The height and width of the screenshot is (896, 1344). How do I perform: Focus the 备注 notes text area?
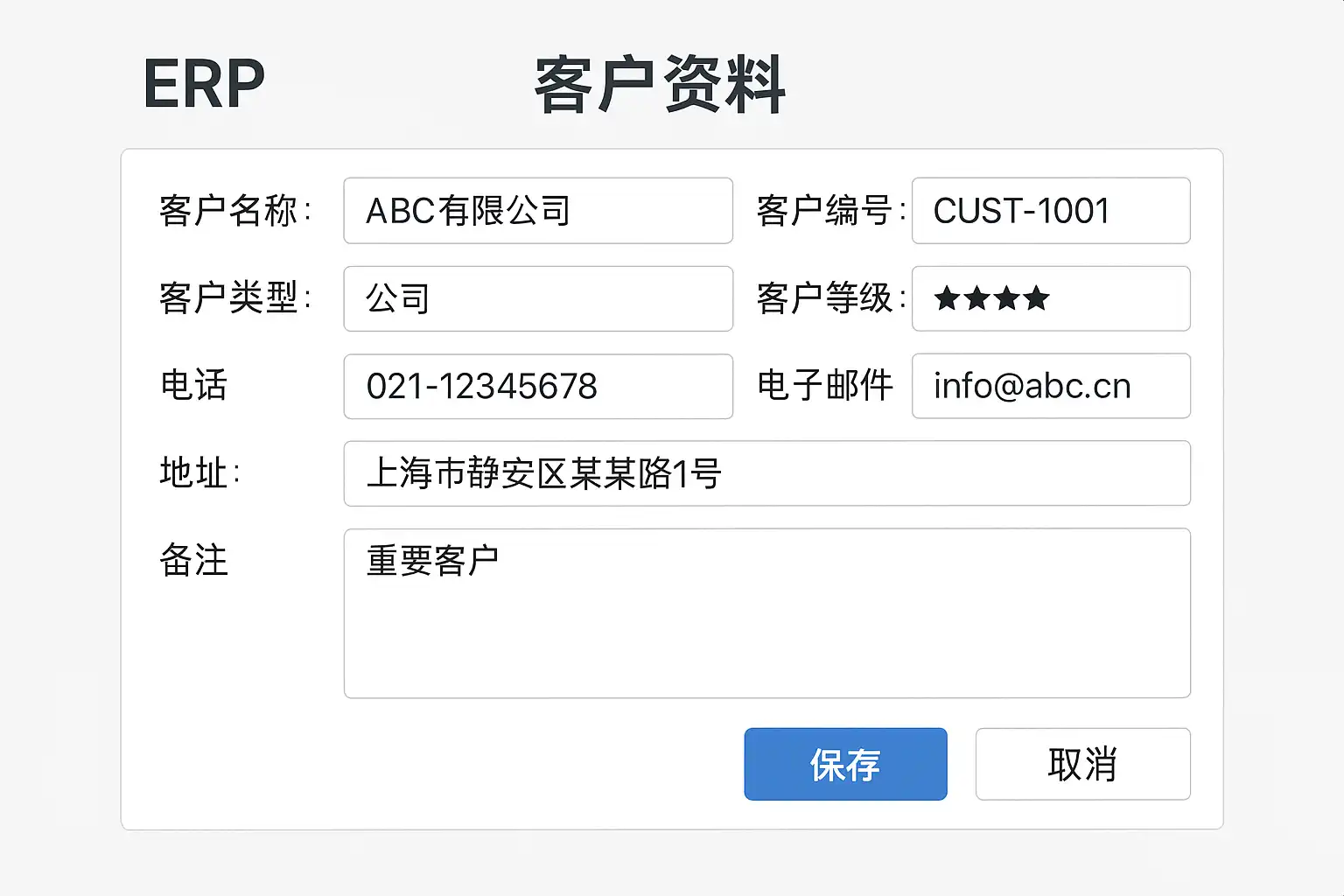point(766,612)
